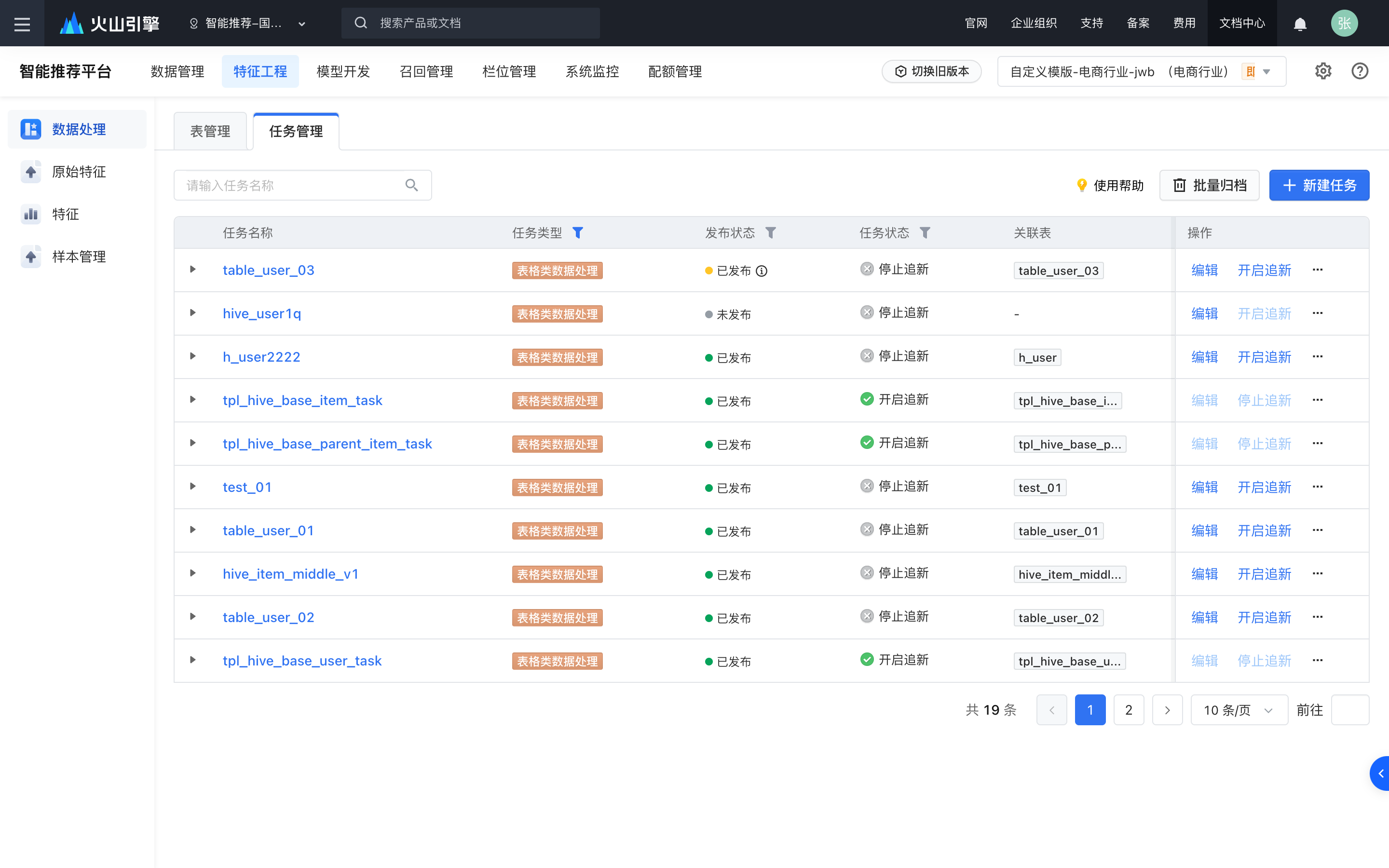Viewport: 1389px width, 868px height.
Task: Click the settings gear icon
Action: tap(1323, 71)
